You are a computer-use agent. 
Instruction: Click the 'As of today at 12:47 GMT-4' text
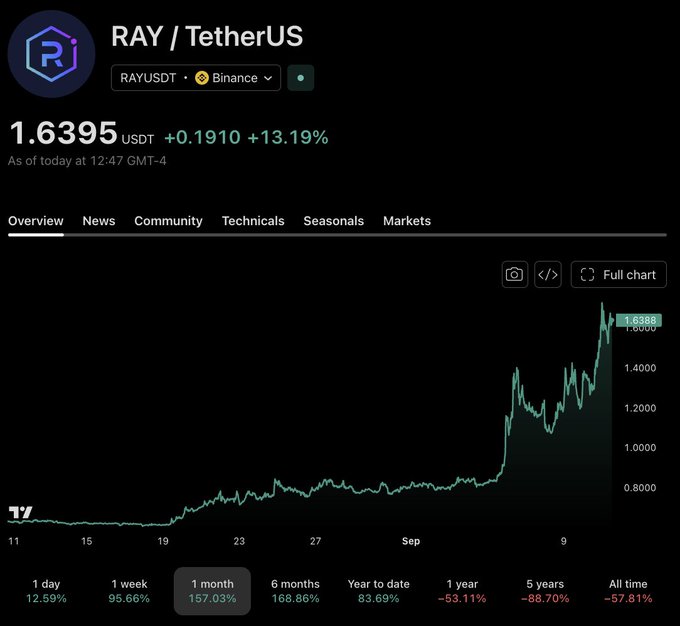pos(87,161)
